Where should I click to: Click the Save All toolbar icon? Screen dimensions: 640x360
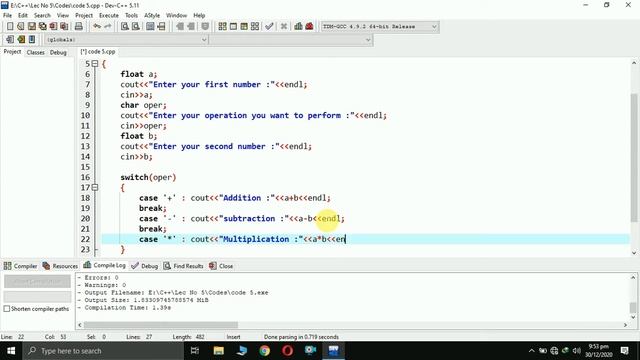(x=42, y=27)
